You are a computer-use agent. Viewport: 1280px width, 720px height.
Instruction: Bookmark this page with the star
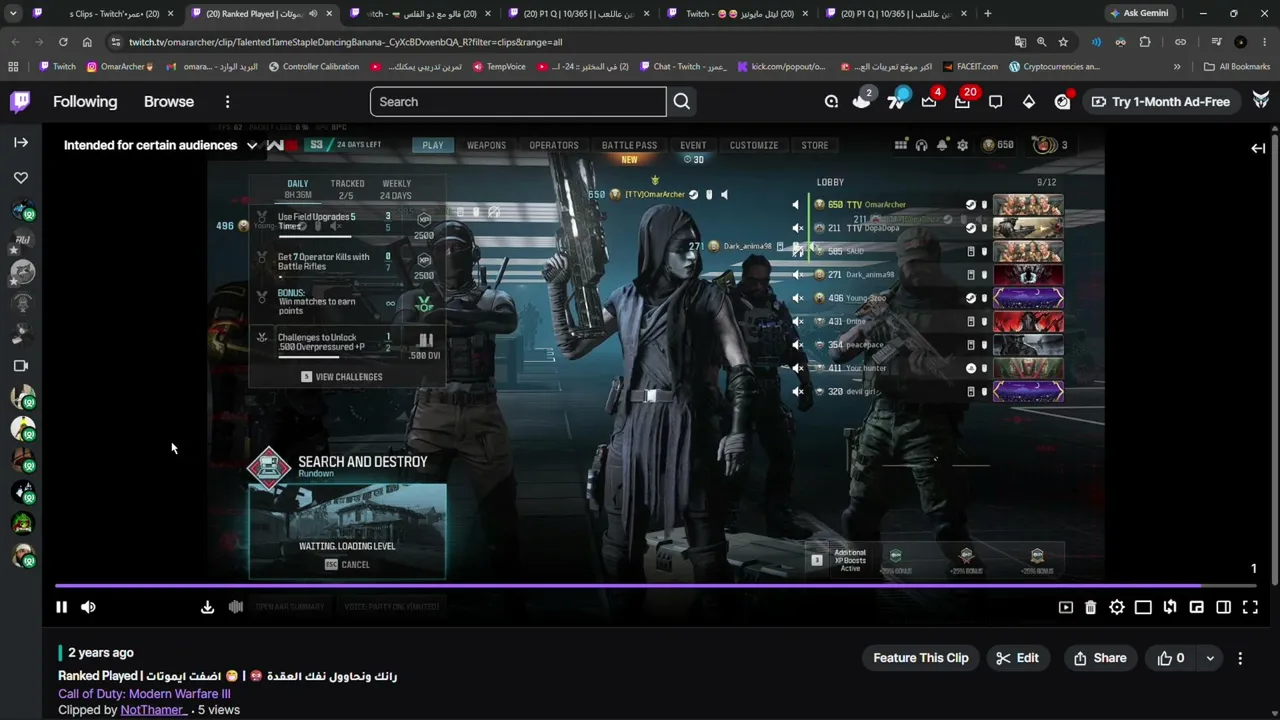click(x=1063, y=42)
